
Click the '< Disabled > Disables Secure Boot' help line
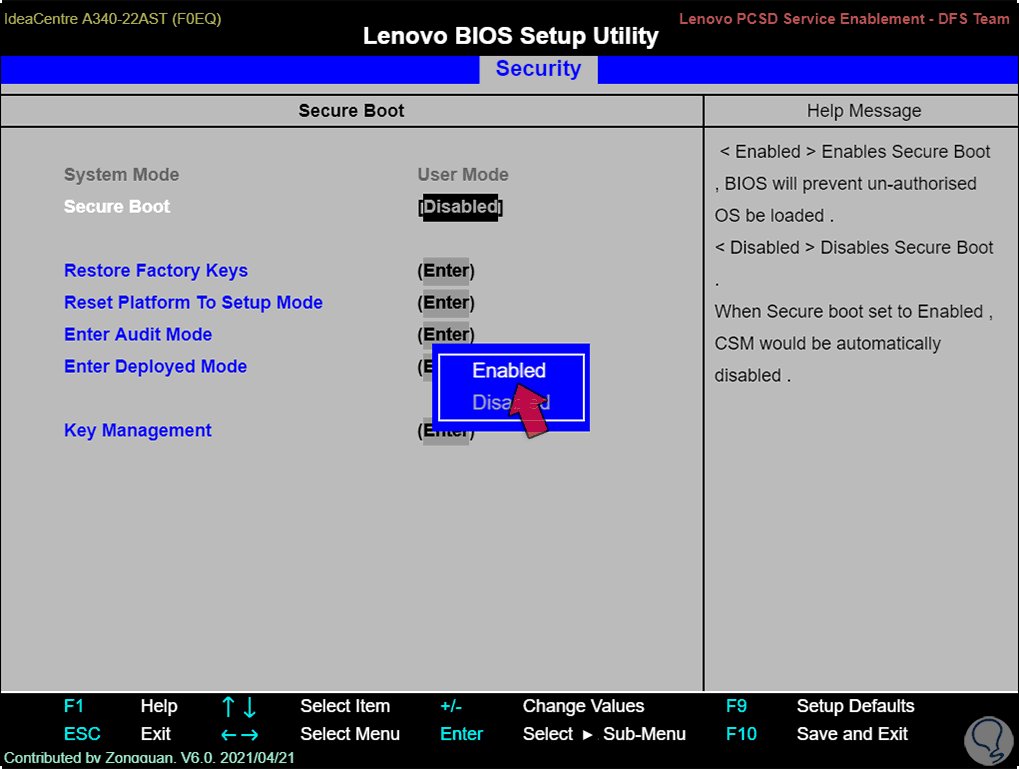coord(854,248)
